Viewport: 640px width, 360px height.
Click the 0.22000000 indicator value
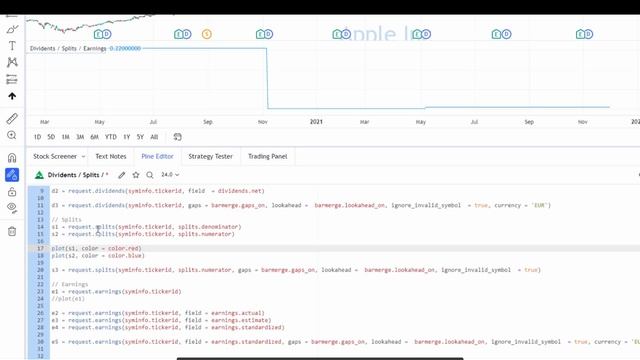(125, 49)
